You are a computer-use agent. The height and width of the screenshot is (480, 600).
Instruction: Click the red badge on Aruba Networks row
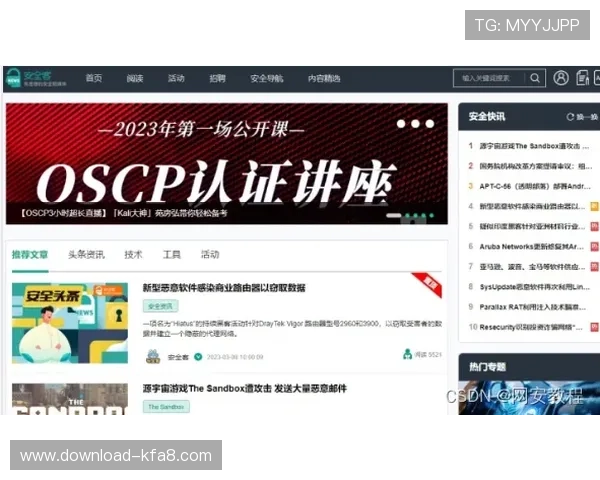click(x=594, y=247)
